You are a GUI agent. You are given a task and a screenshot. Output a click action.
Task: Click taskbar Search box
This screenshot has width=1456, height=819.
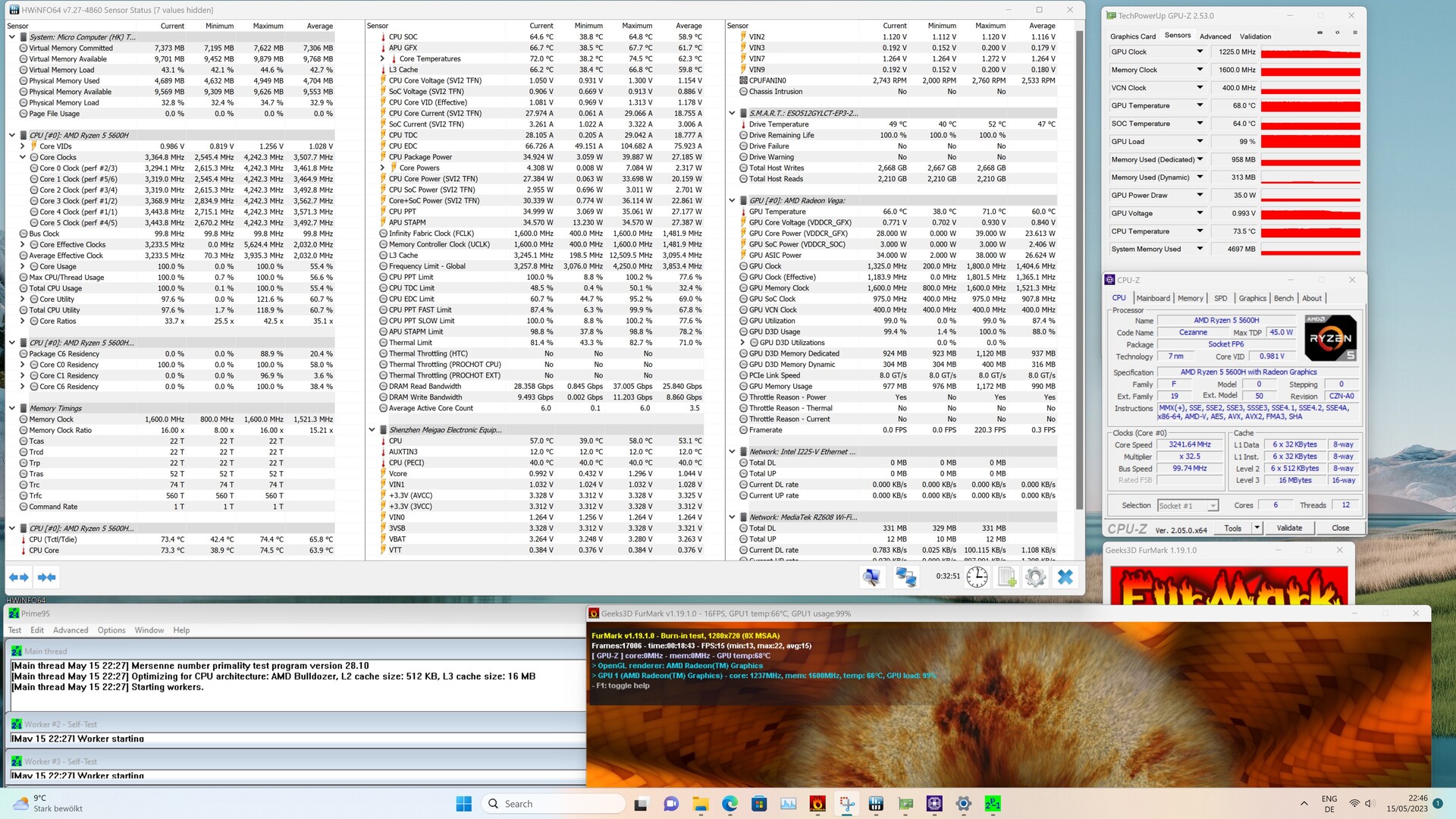554,804
